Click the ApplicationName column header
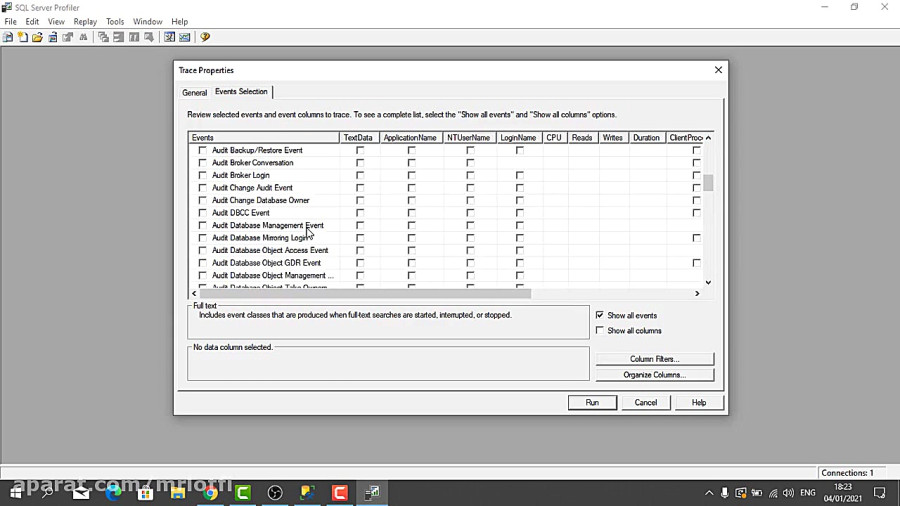The height and width of the screenshot is (506, 900). coord(410,138)
